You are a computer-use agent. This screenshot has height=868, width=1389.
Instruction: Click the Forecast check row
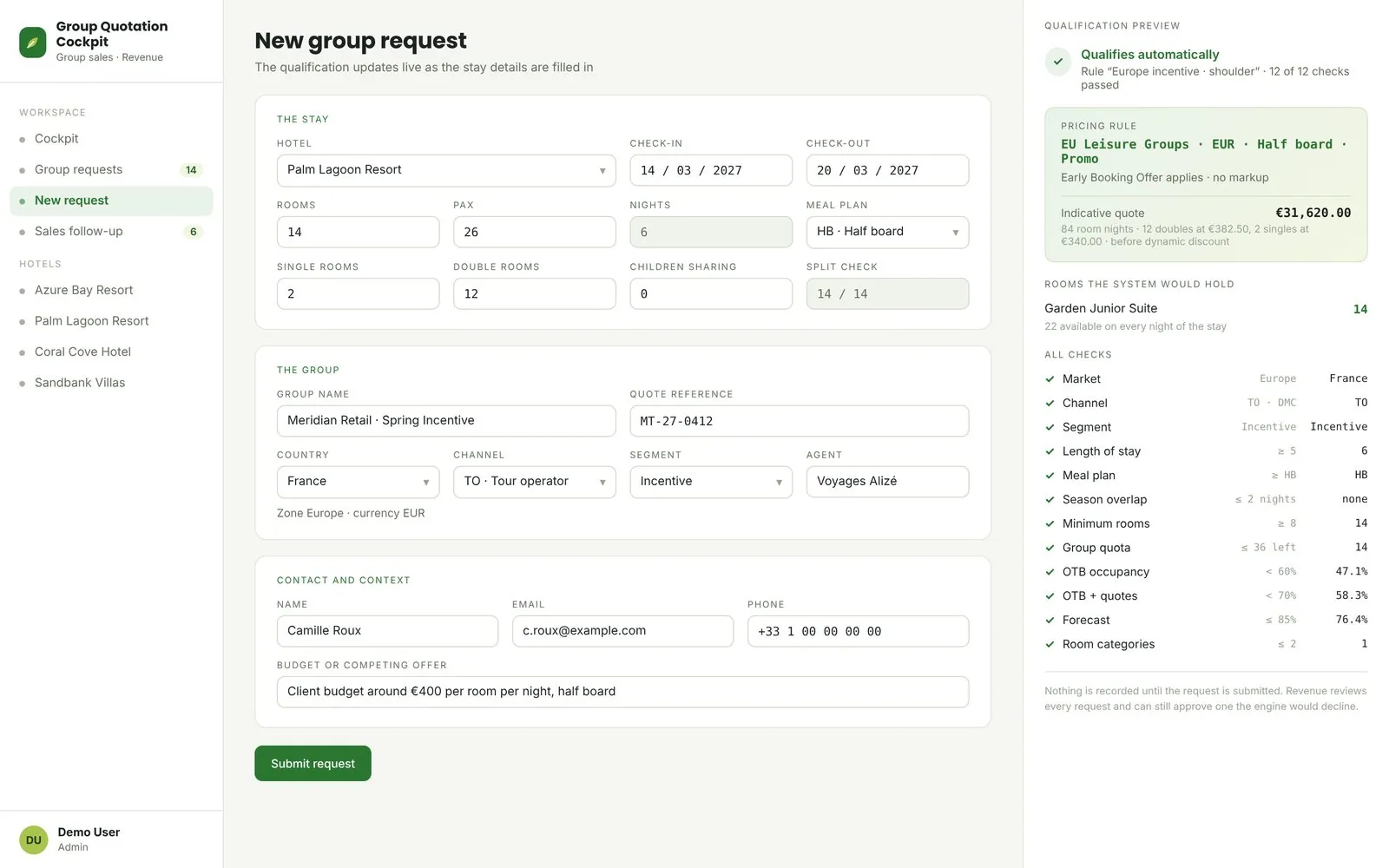pos(1206,620)
